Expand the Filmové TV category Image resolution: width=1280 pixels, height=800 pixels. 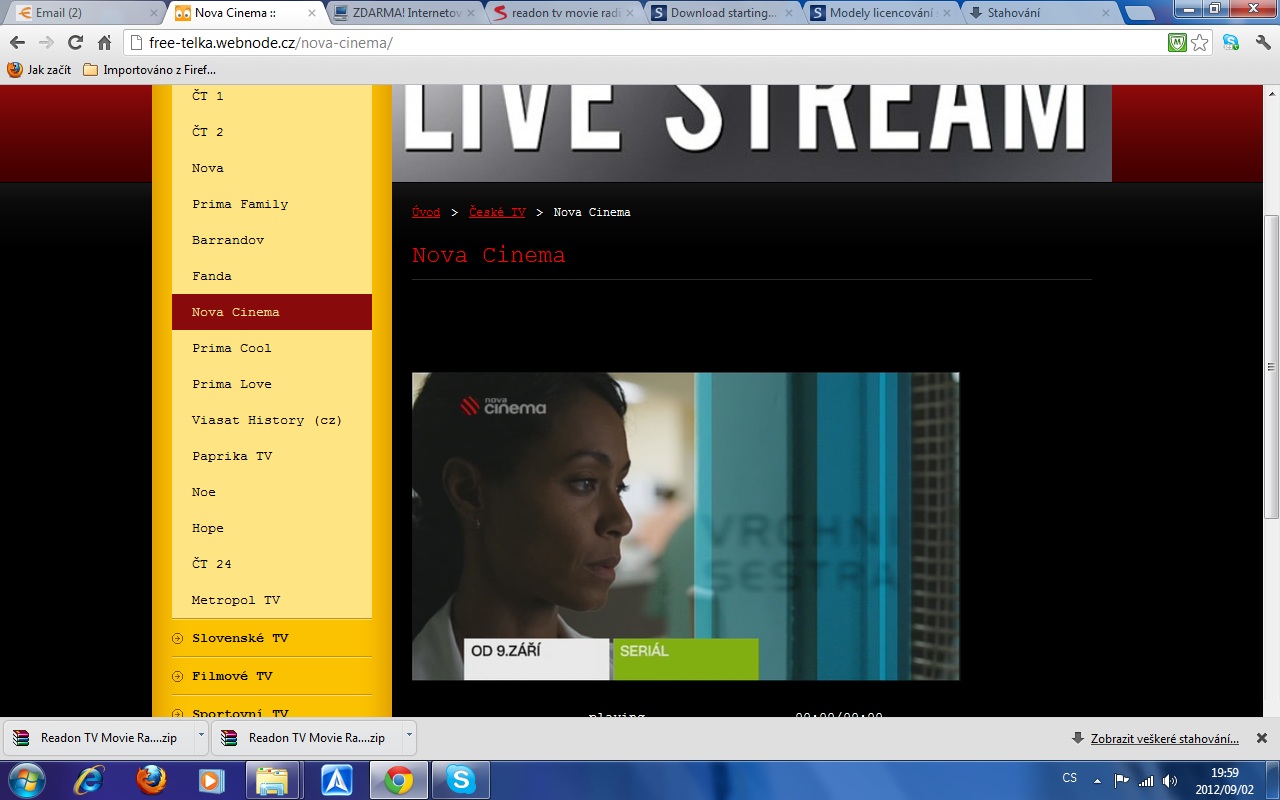(x=272, y=676)
